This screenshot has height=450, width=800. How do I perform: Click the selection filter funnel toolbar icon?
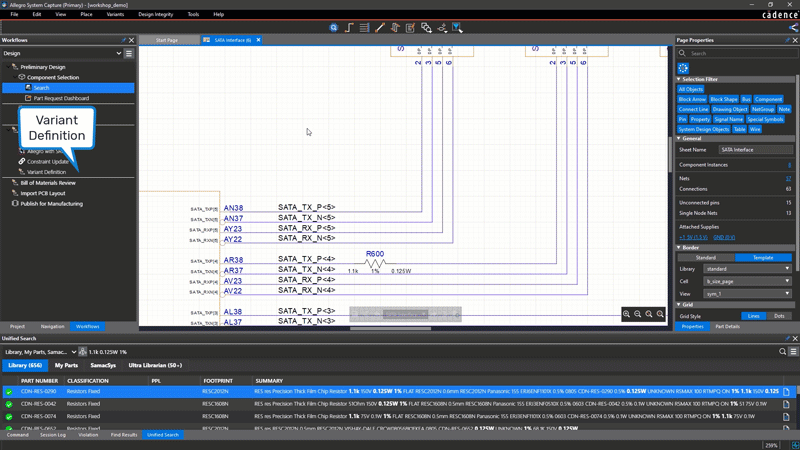coord(457,28)
